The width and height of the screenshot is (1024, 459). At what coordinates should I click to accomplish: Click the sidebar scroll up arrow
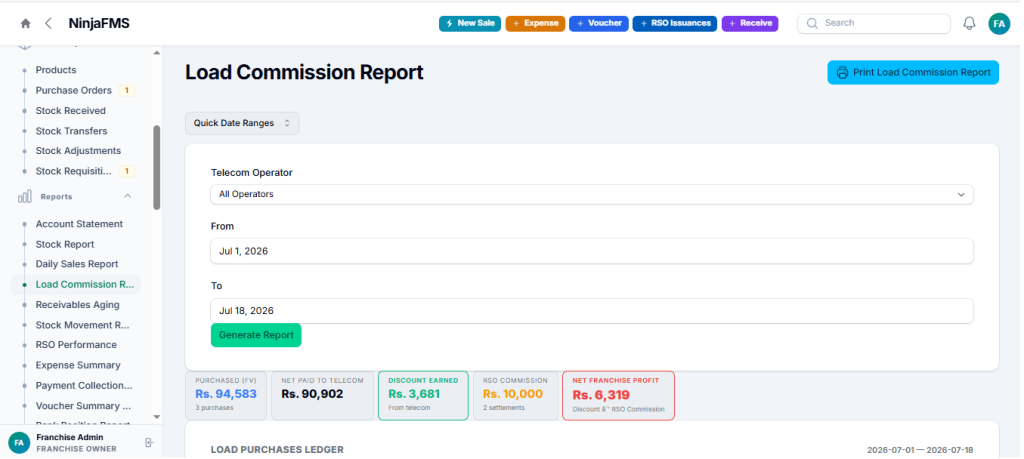click(x=156, y=53)
